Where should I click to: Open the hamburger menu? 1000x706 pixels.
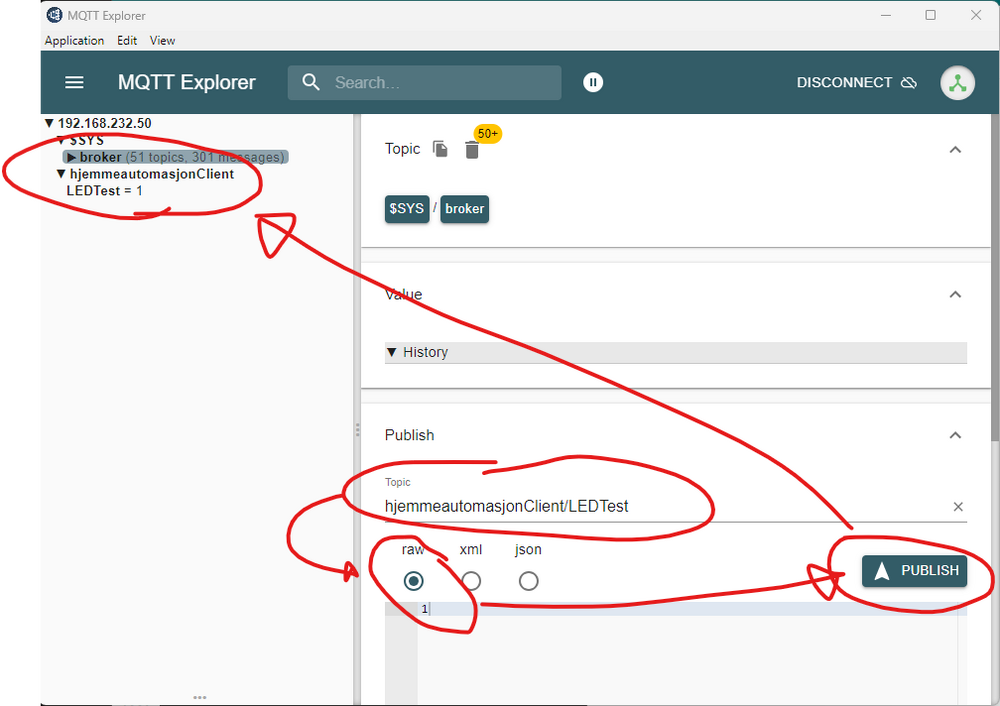tap(75, 82)
